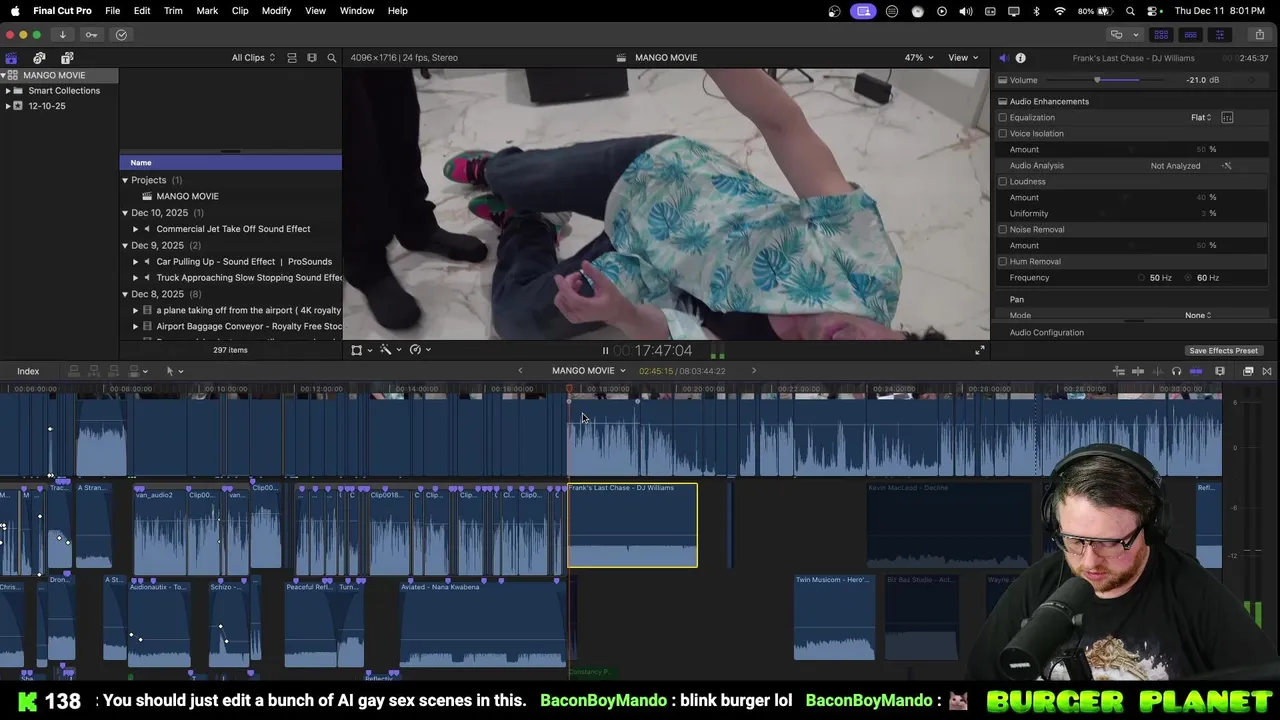1280x720 pixels.
Task: Open the Pan Mode None dropdown
Action: click(1198, 315)
